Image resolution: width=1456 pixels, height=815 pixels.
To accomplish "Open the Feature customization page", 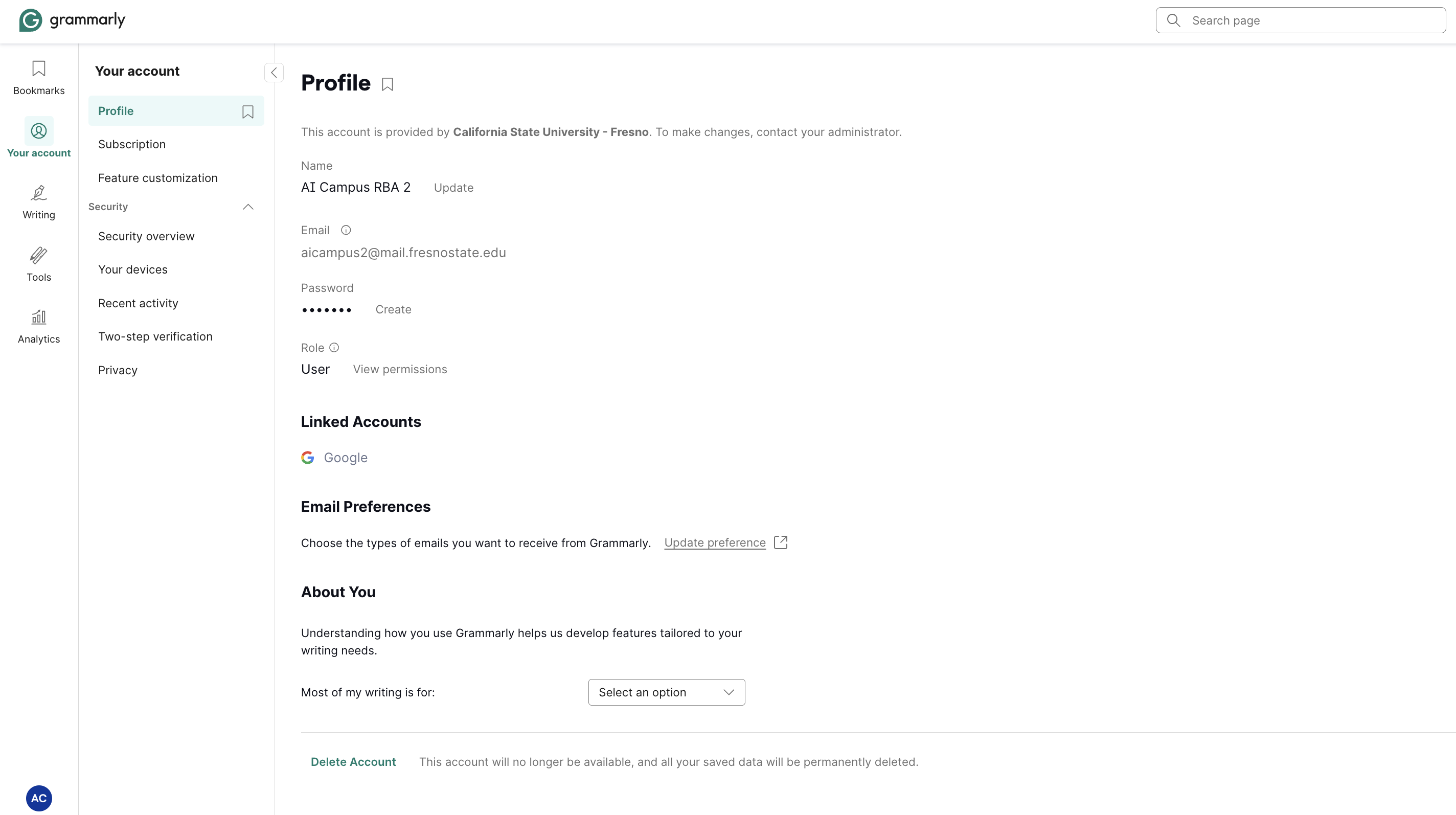I will [157, 177].
